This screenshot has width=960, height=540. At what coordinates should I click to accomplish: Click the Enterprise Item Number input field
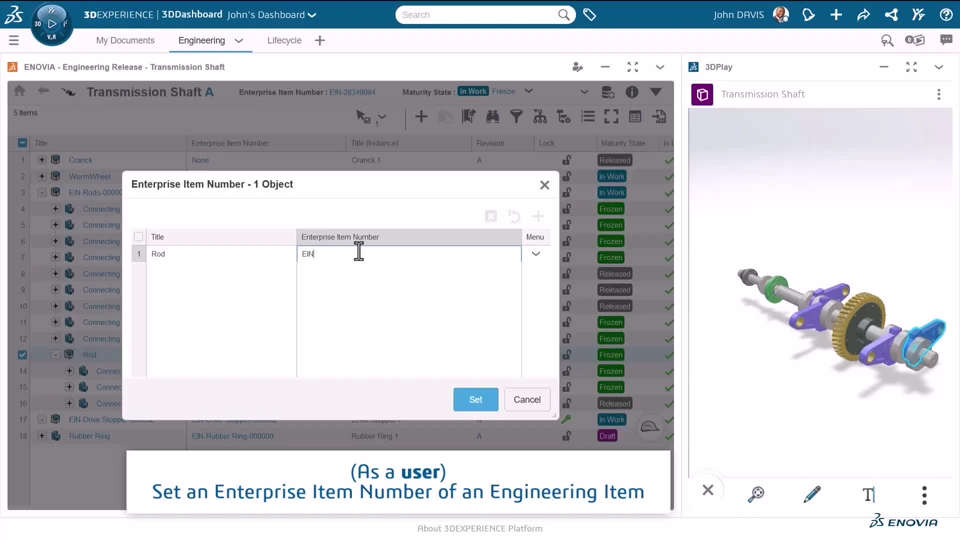[x=409, y=253]
